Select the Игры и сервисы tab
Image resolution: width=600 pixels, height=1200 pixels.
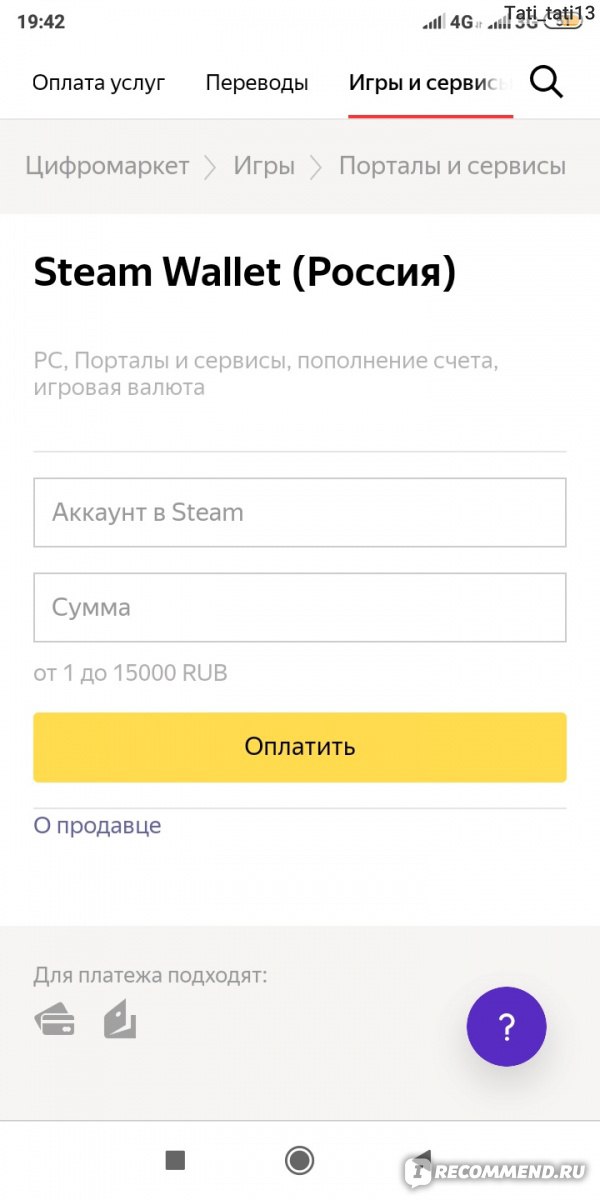[x=430, y=83]
